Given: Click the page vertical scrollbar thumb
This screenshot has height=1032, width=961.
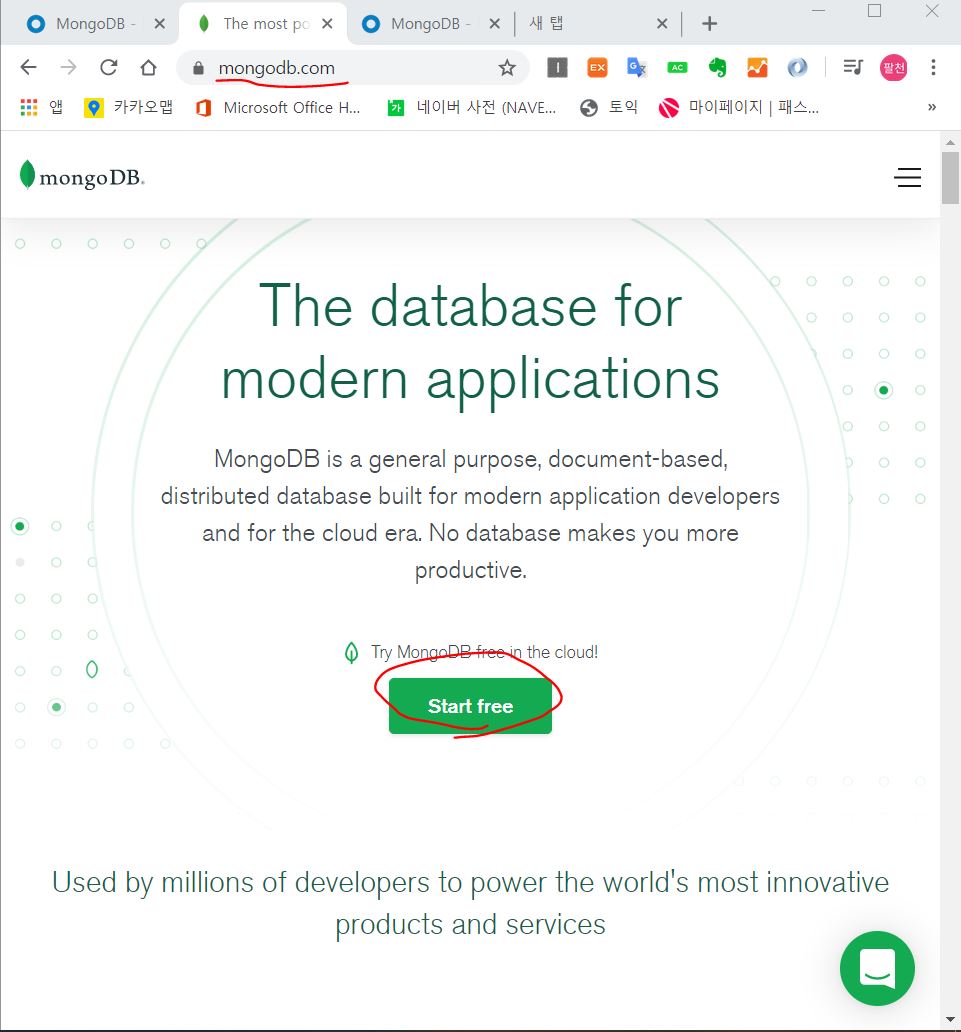Looking at the screenshot, I should coord(950,178).
